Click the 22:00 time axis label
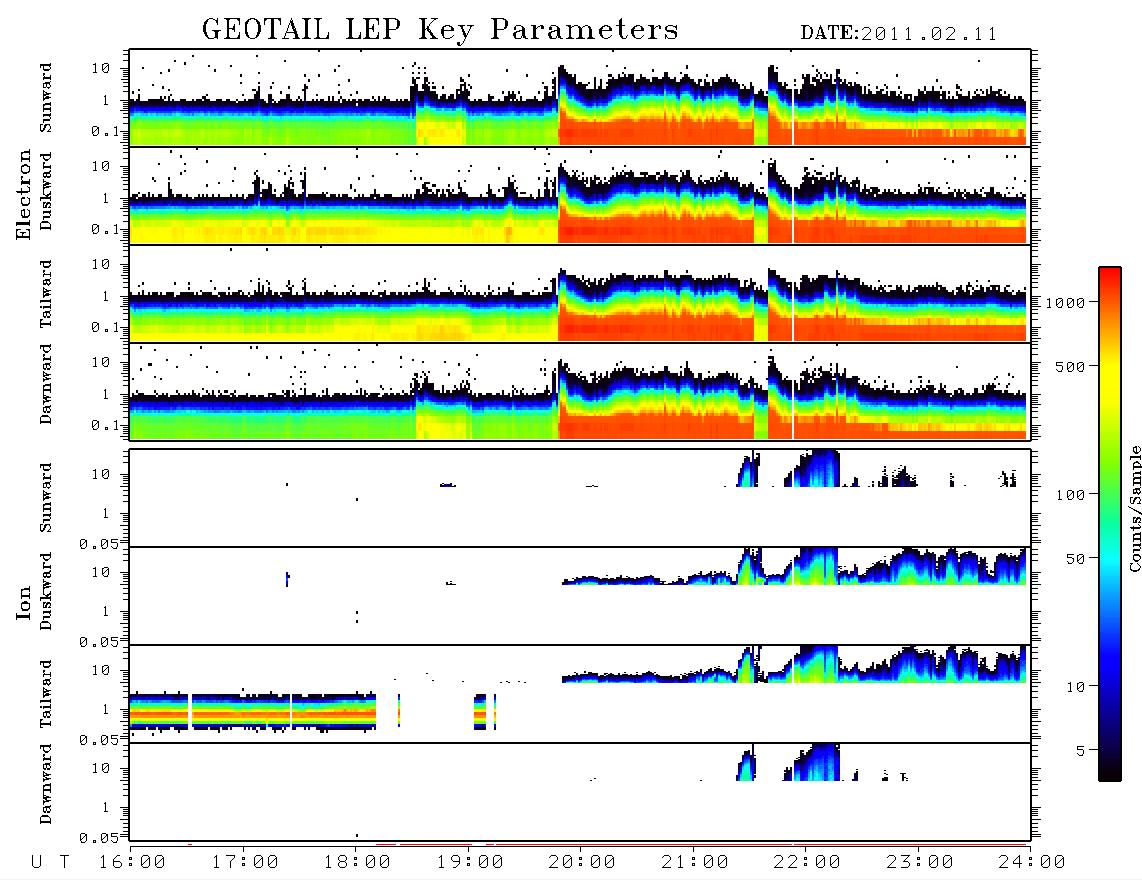1142x880 pixels. [808, 863]
